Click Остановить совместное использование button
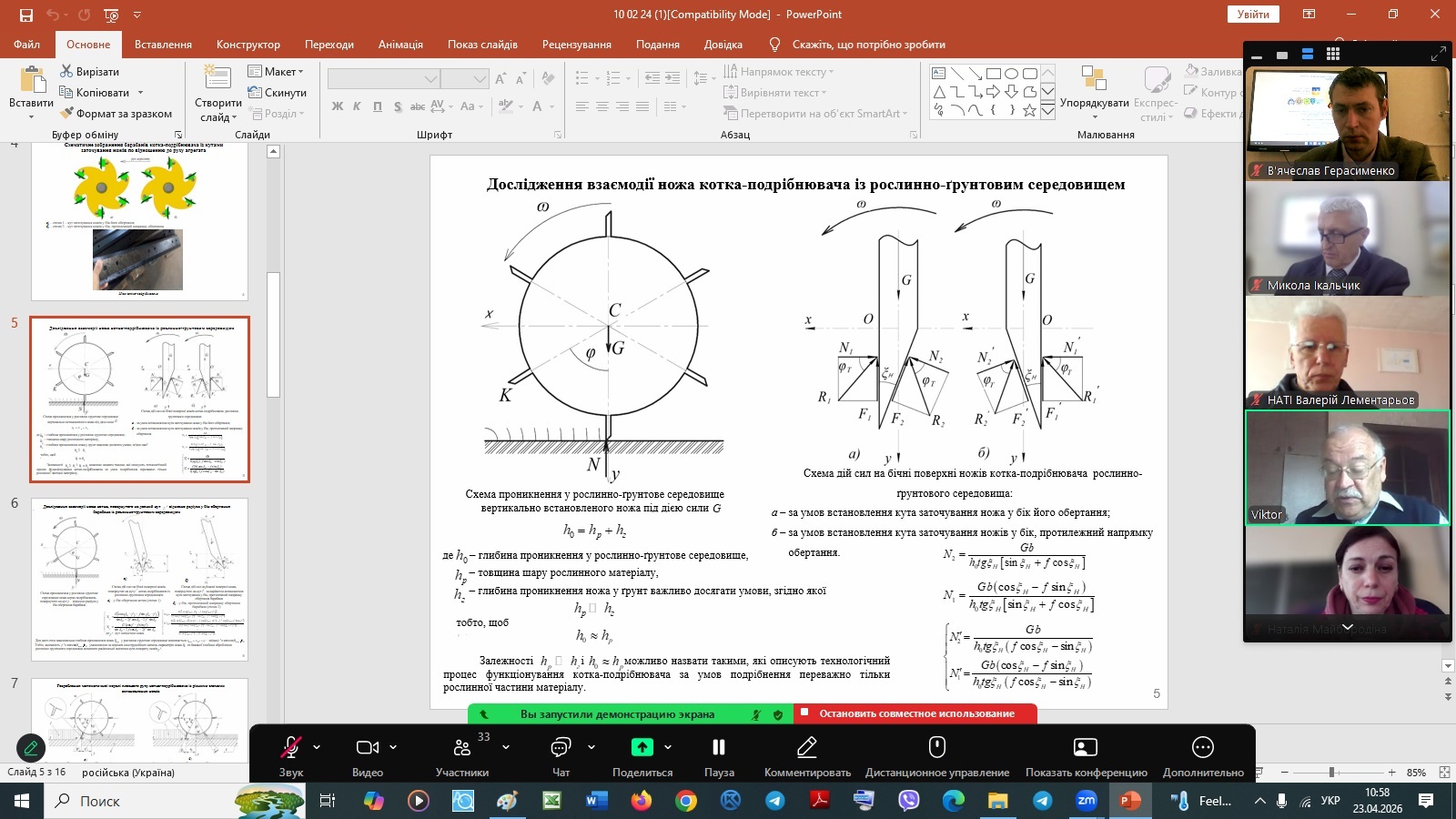The height and width of the screenshot is (819, 1456). 915,714
